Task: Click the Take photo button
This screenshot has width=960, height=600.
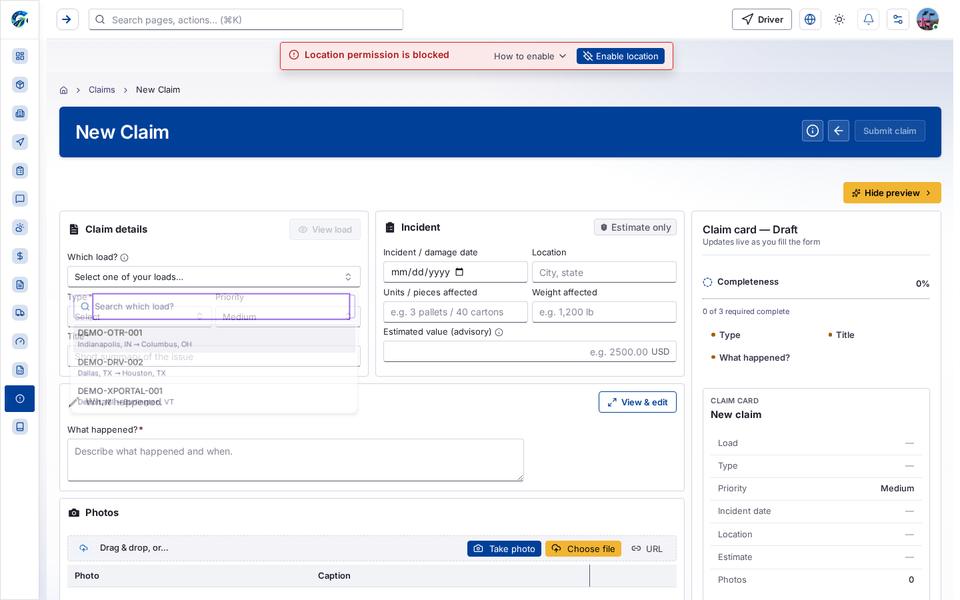Action: (x=504, y=549)
